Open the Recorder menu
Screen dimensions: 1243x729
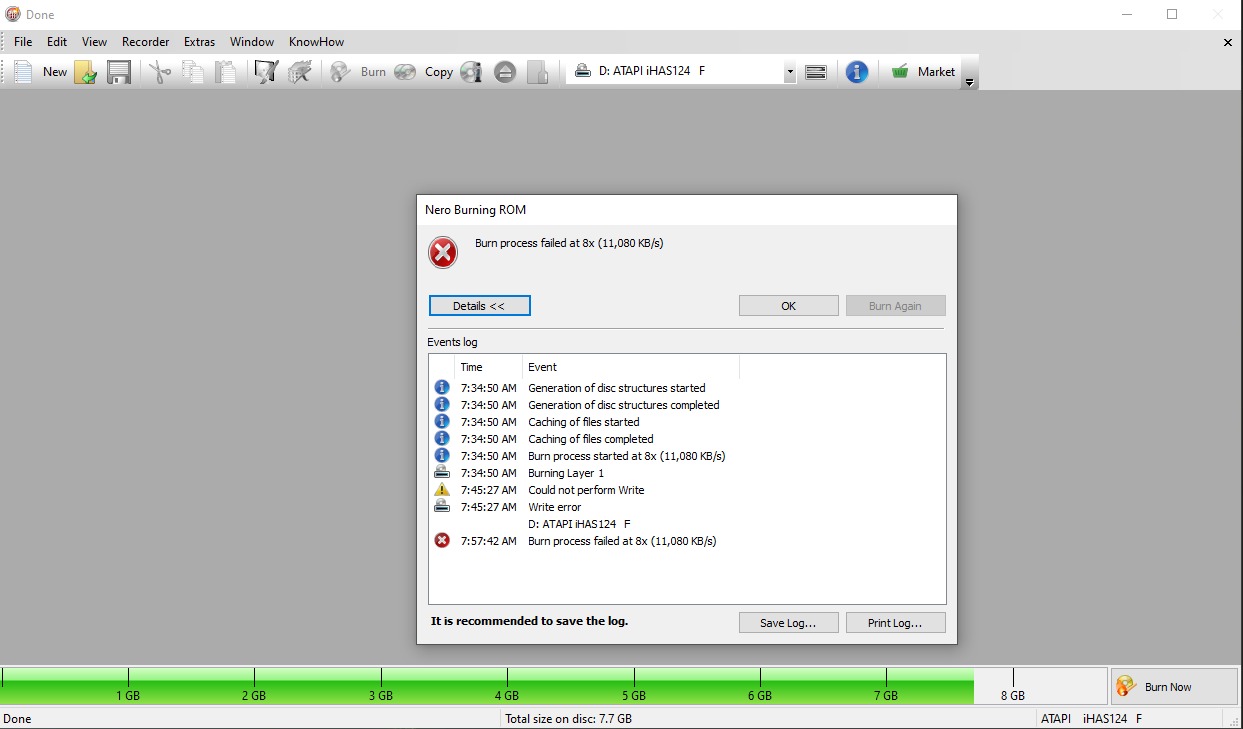click(146, 42)
